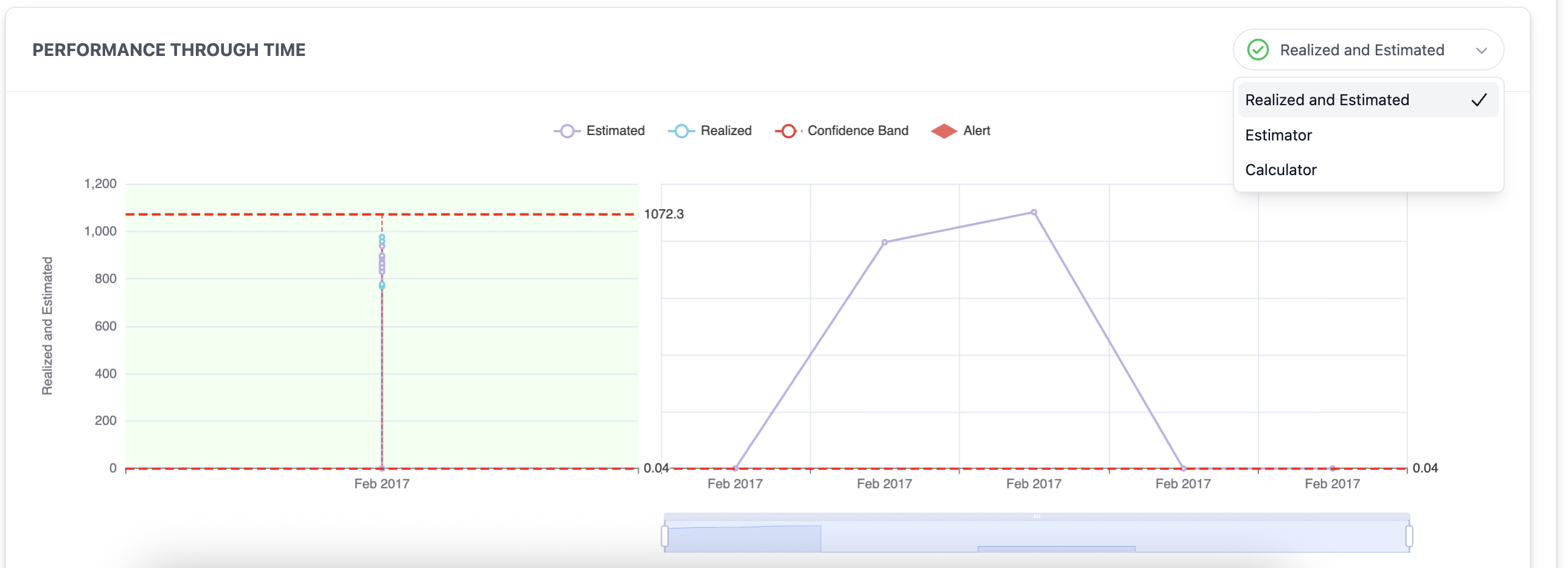Click the topmost realized point in left chart
The width and height of the screenshot is (1568, 568).
coord(381,237)
